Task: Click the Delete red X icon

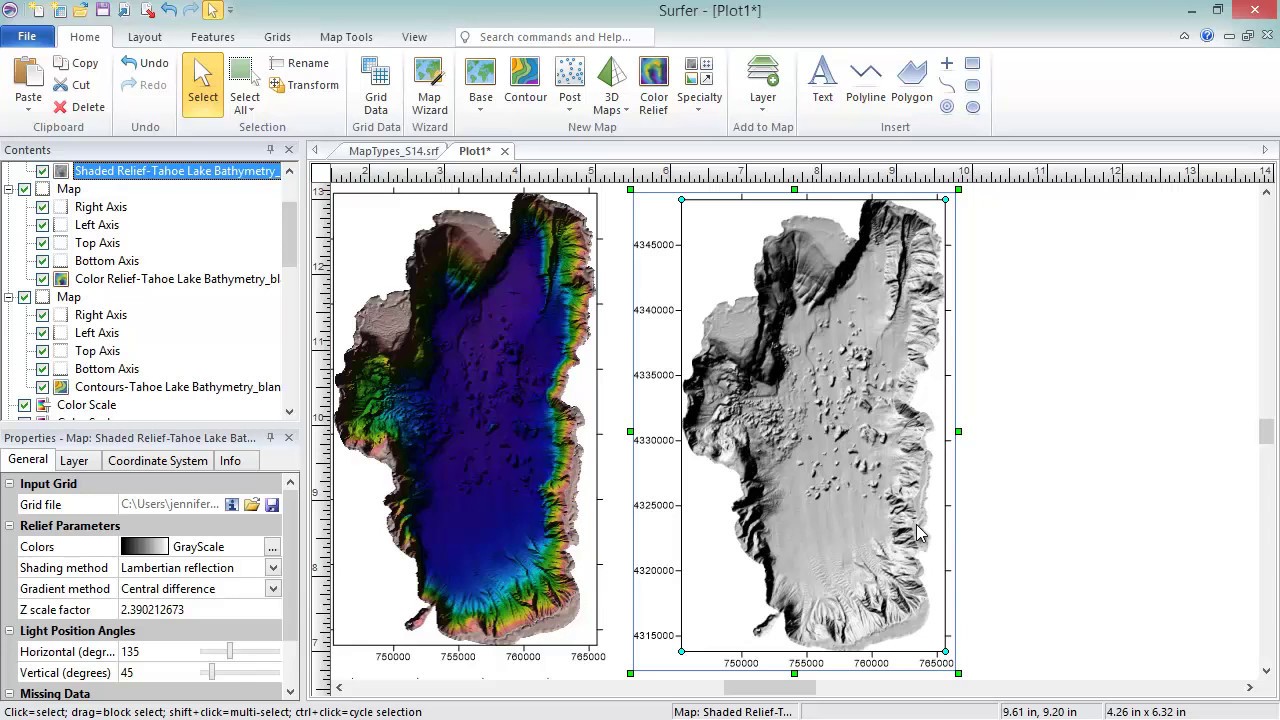Action: pos(61,107)
